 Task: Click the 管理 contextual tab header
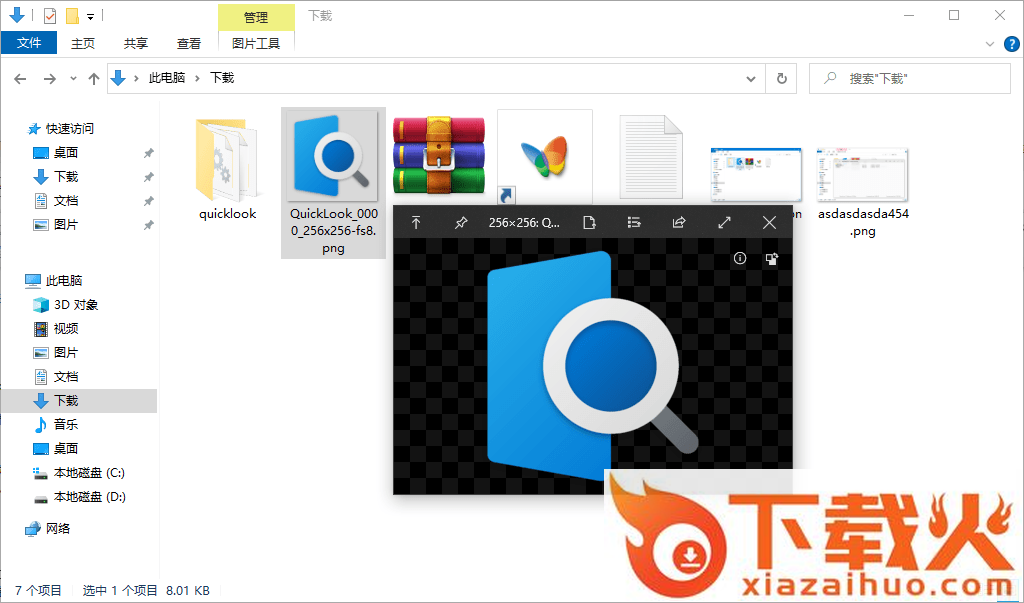(x=256, y=17)
